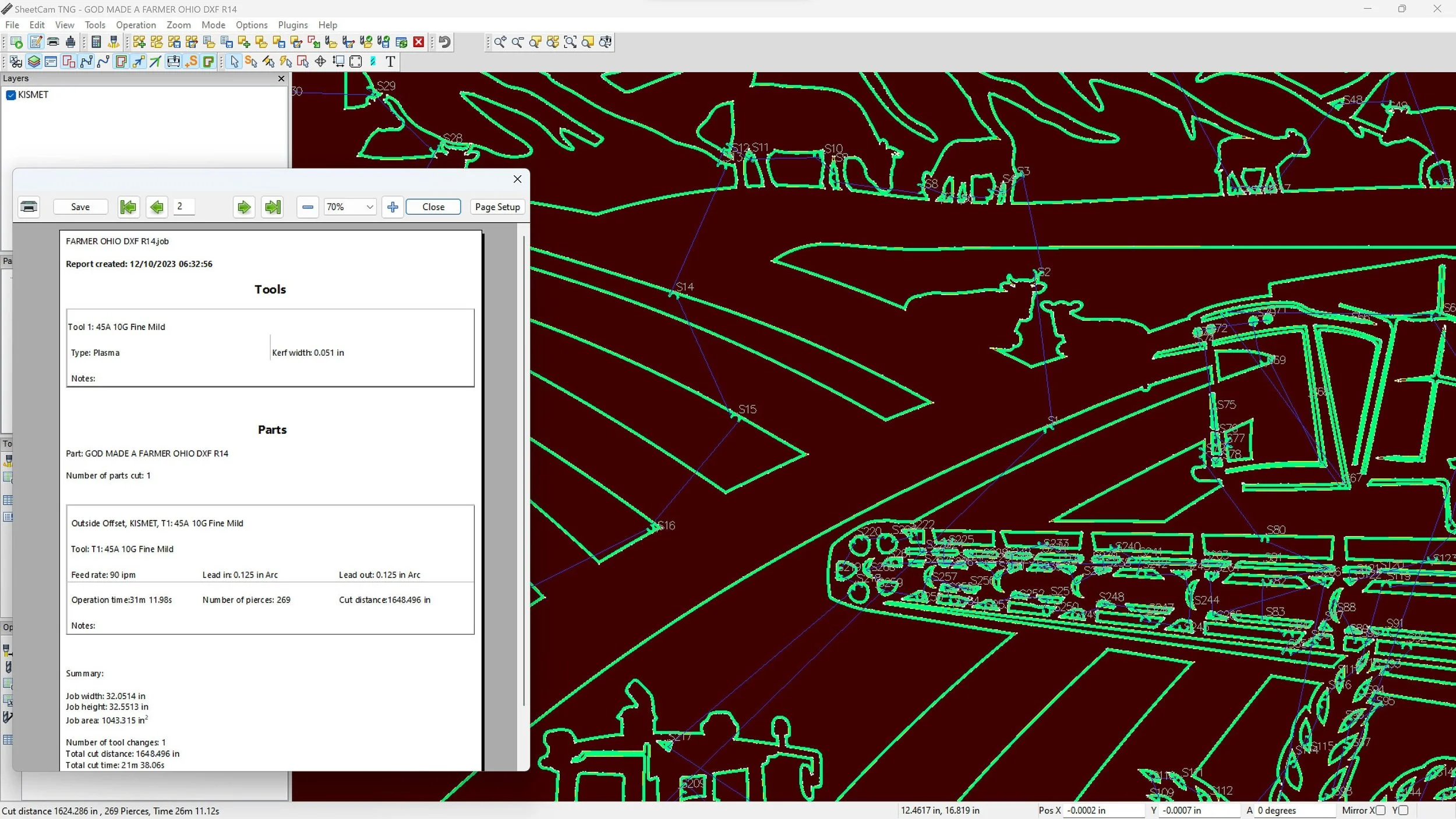The height and width of the screenshot is (819, 1456).
Task: Go to next report page
Action: 244,207
